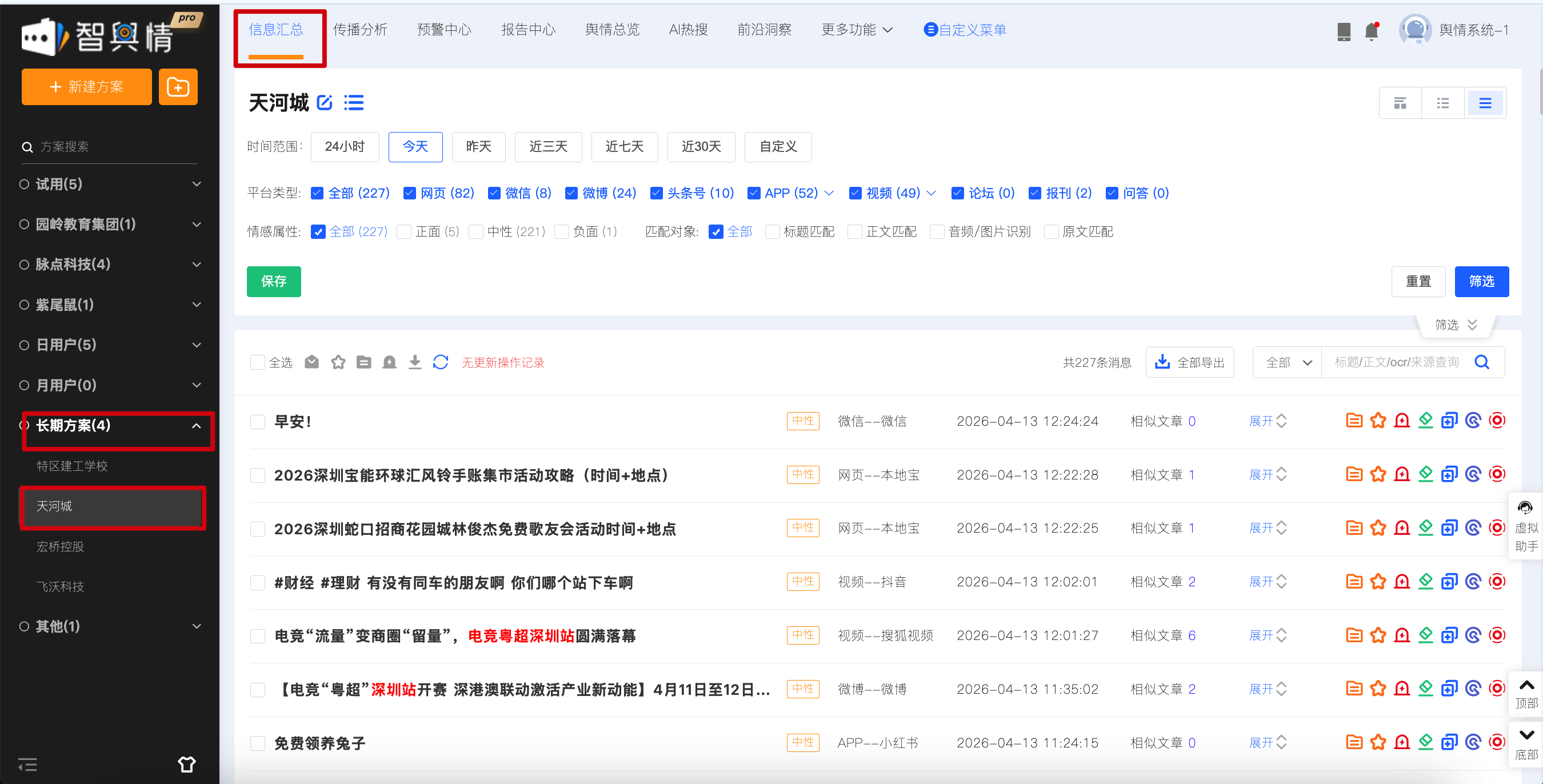Click the folder archive icon in batch toolbar
This screenshot has height=784, width=1543.
click(x=363, y=362)
